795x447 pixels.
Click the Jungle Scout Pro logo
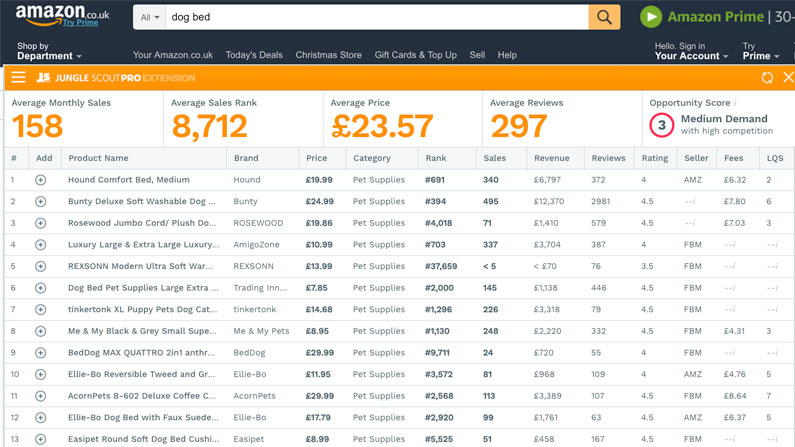[x=116, y=78]
